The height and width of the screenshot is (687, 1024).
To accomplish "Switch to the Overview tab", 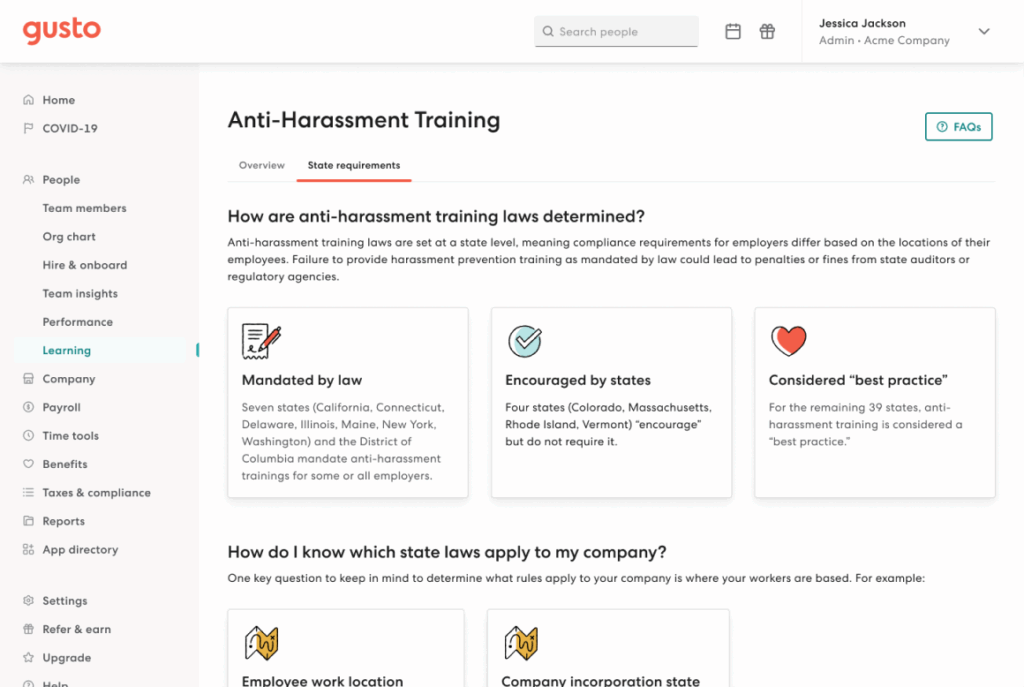I will pyautogui.click(x=262, y=165).
